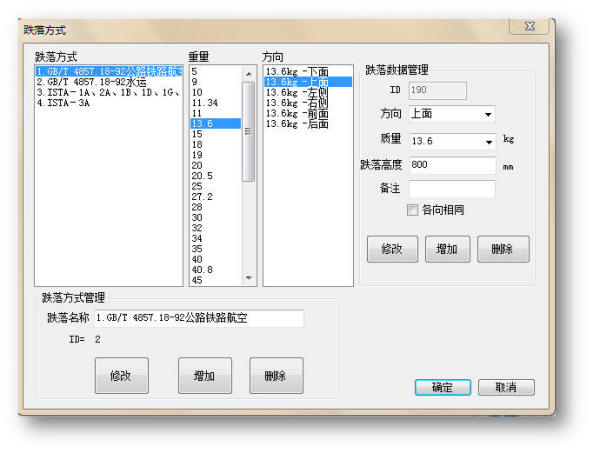Screen dimensions: 591x453
Task: Select weight 30 in 重量 list
Action: [x=216, y=217]
